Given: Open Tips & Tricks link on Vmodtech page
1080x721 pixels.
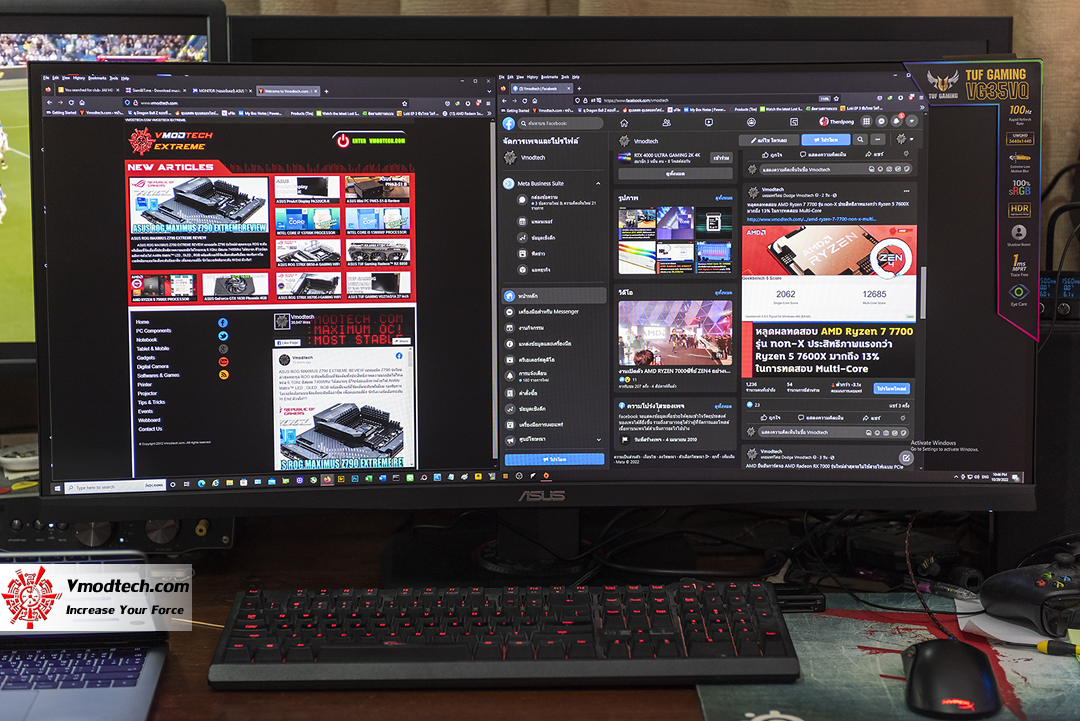Looking at the screenshot, I should (x=151, y=402).
